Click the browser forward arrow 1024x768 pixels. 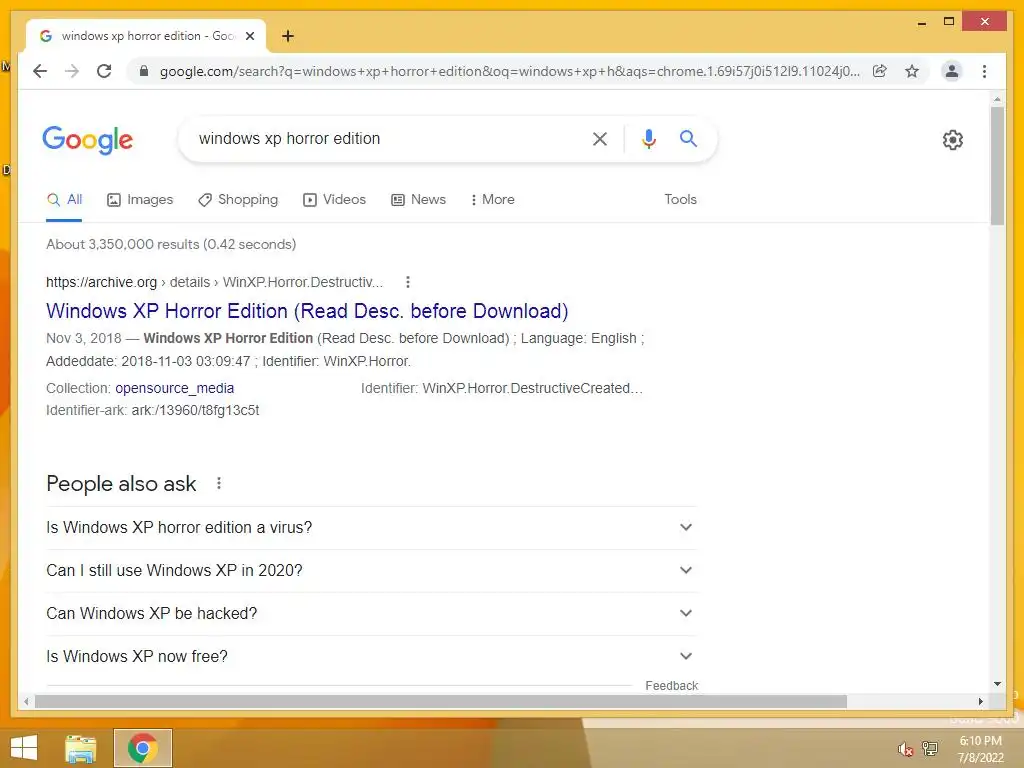72,71
